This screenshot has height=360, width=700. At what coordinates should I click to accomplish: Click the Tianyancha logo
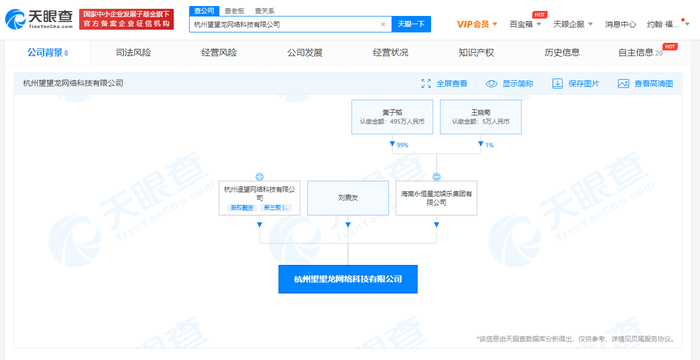39,19
